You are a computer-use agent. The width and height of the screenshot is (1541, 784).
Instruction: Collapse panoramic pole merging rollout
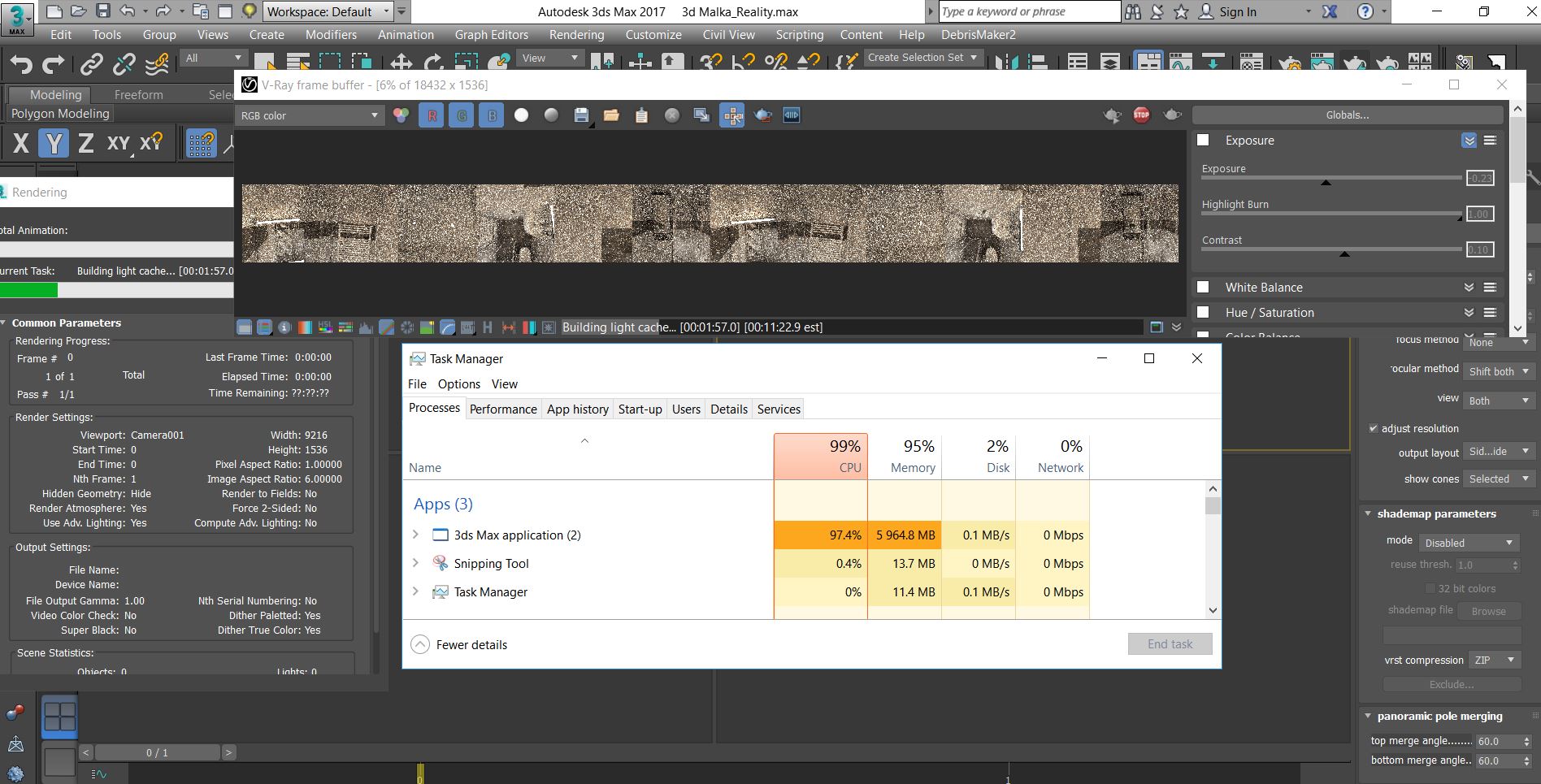click(x=1368, y=716)
